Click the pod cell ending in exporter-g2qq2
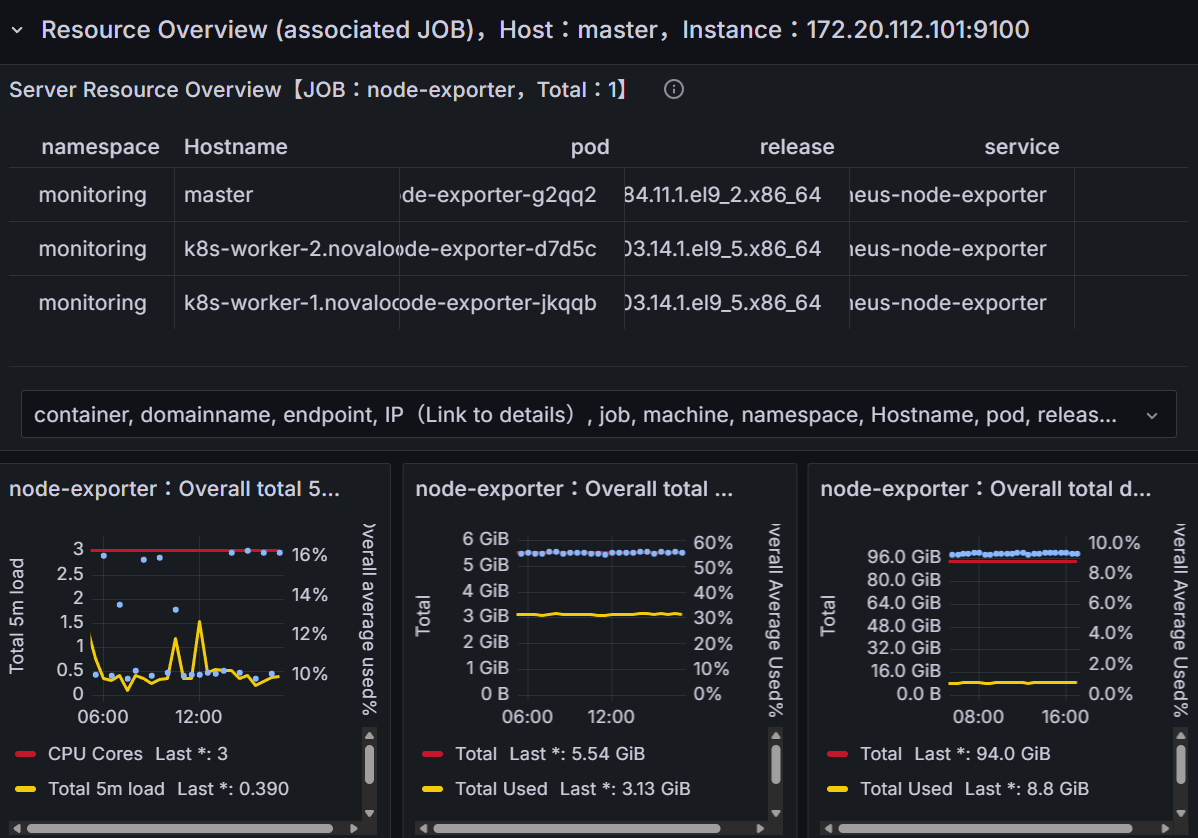Viewport: 1198px width, 838px height. [511, 195]
